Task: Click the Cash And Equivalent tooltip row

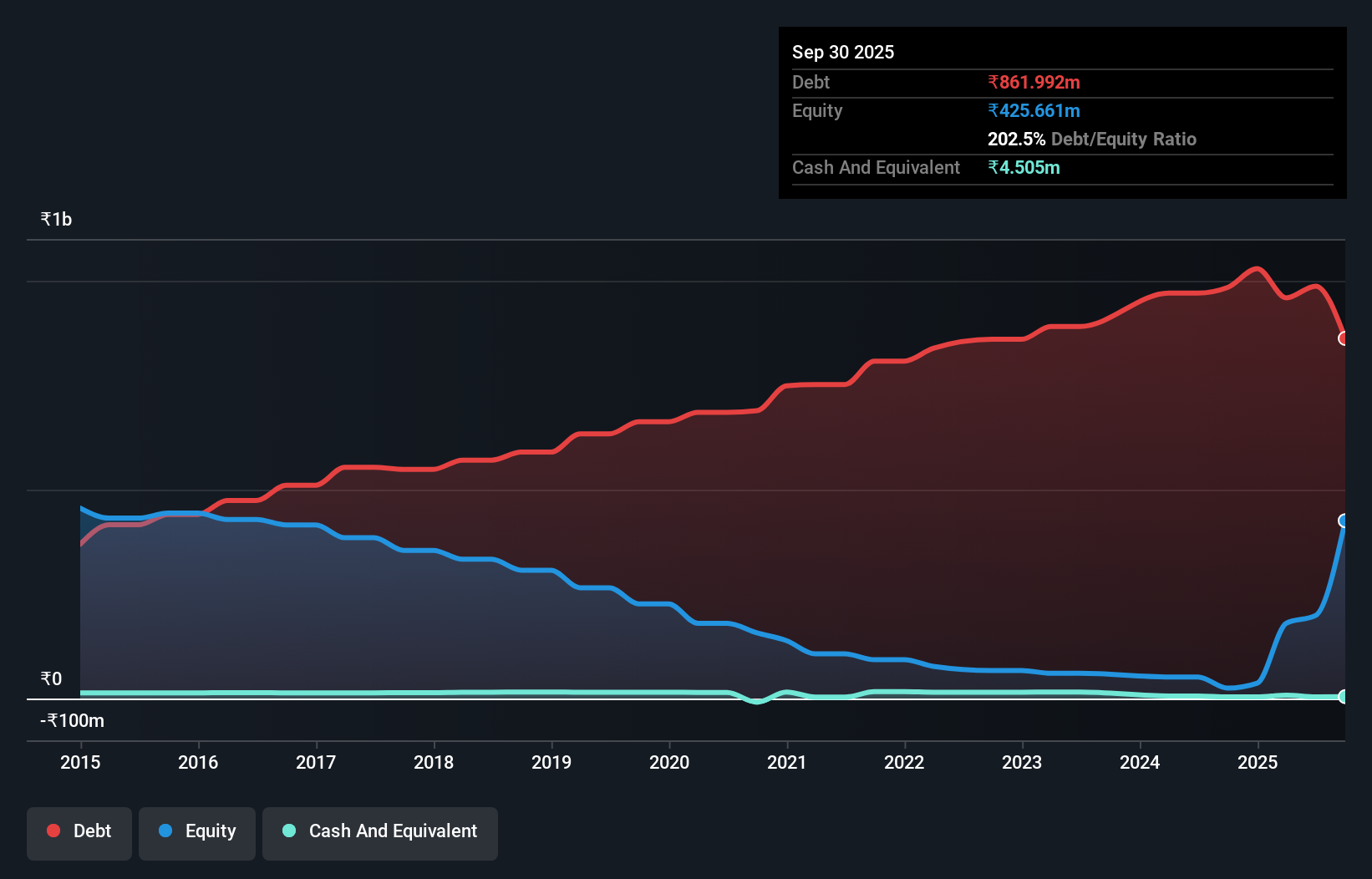Action: click(x=876, y=167)
